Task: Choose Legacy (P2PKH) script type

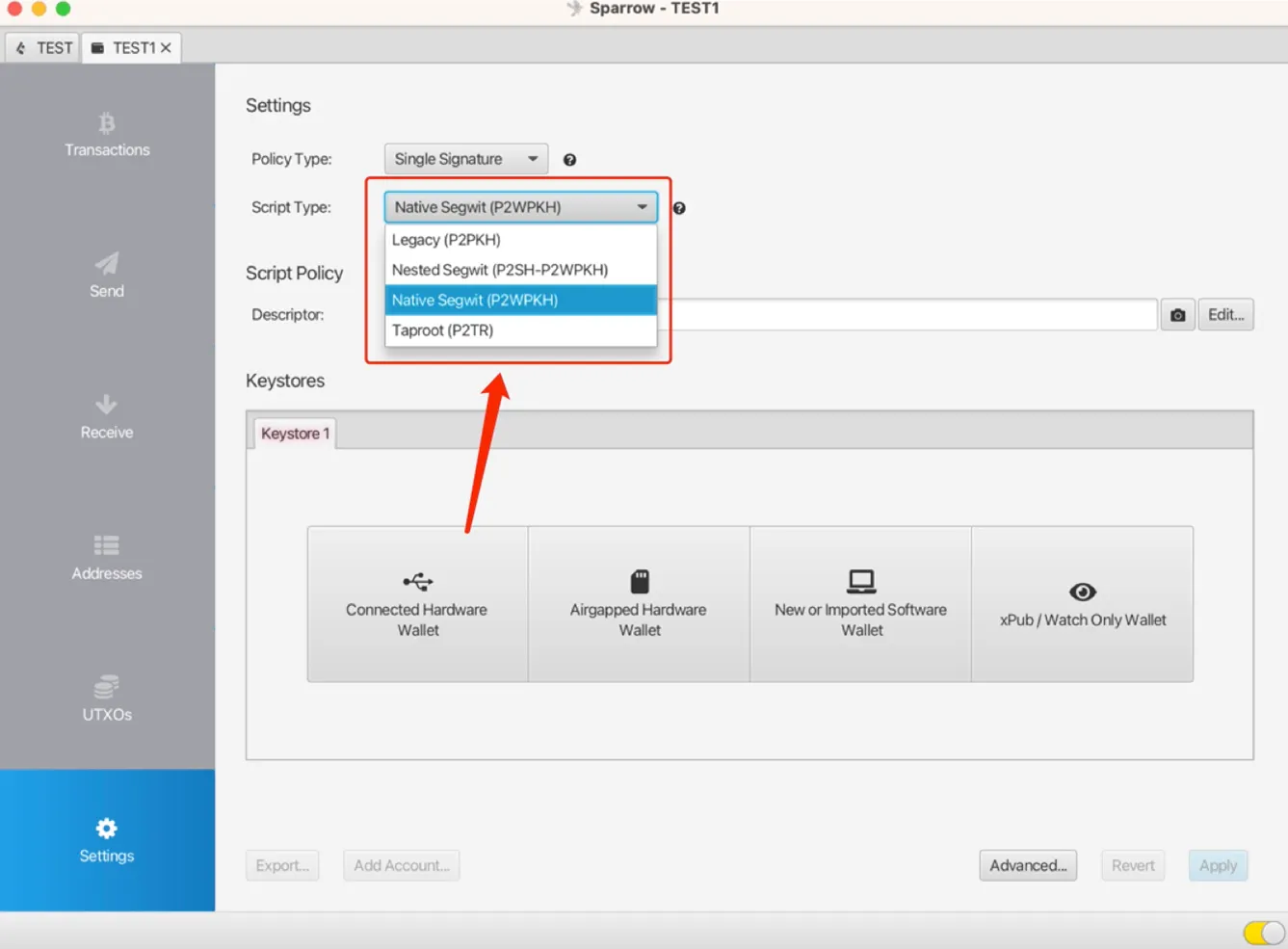Action: (521, 240)
